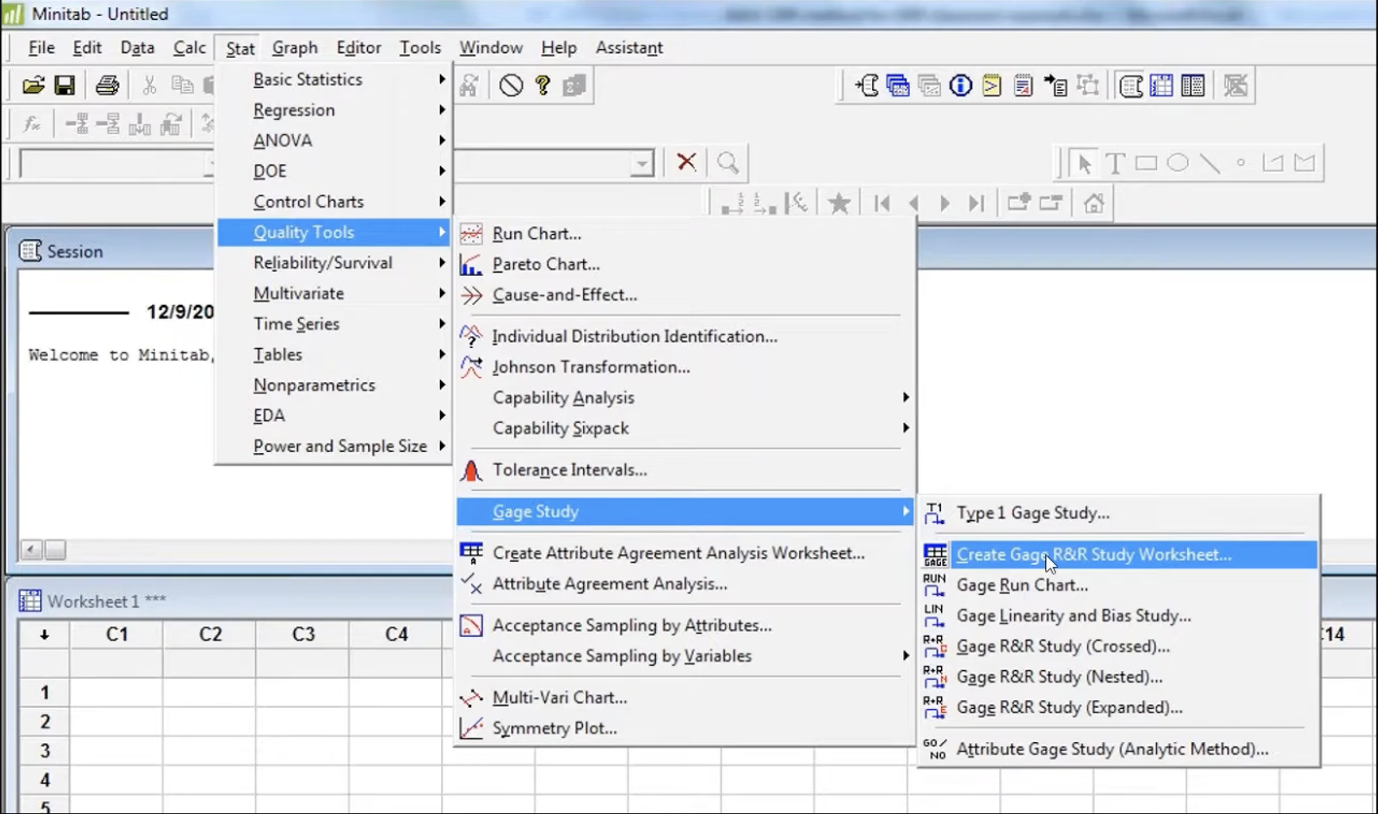Expand the Capability Analysis submenu
The width and height of the screenshot is (1378, 814).
[686, 398]
